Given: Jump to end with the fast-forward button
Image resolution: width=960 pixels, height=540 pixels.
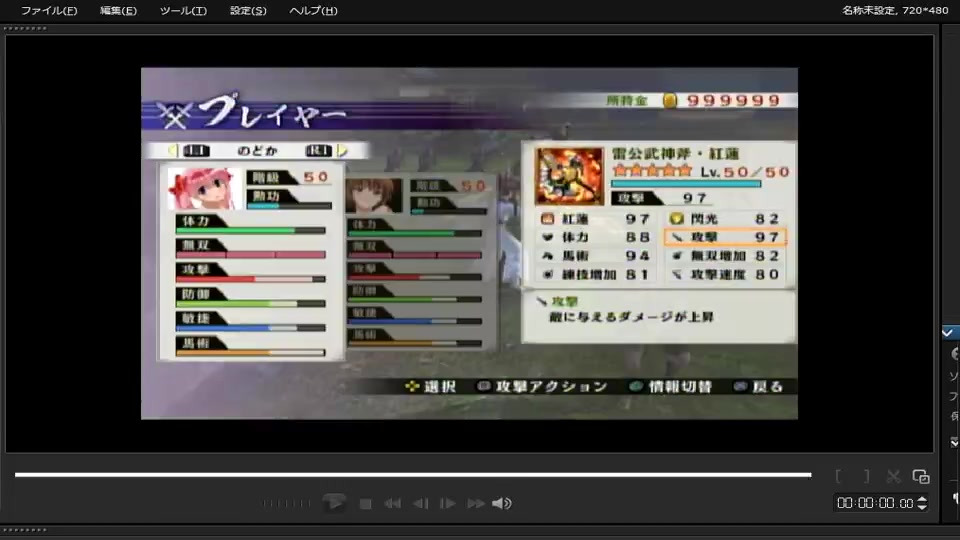Looking at the screenshot, I should click(476, 503).
